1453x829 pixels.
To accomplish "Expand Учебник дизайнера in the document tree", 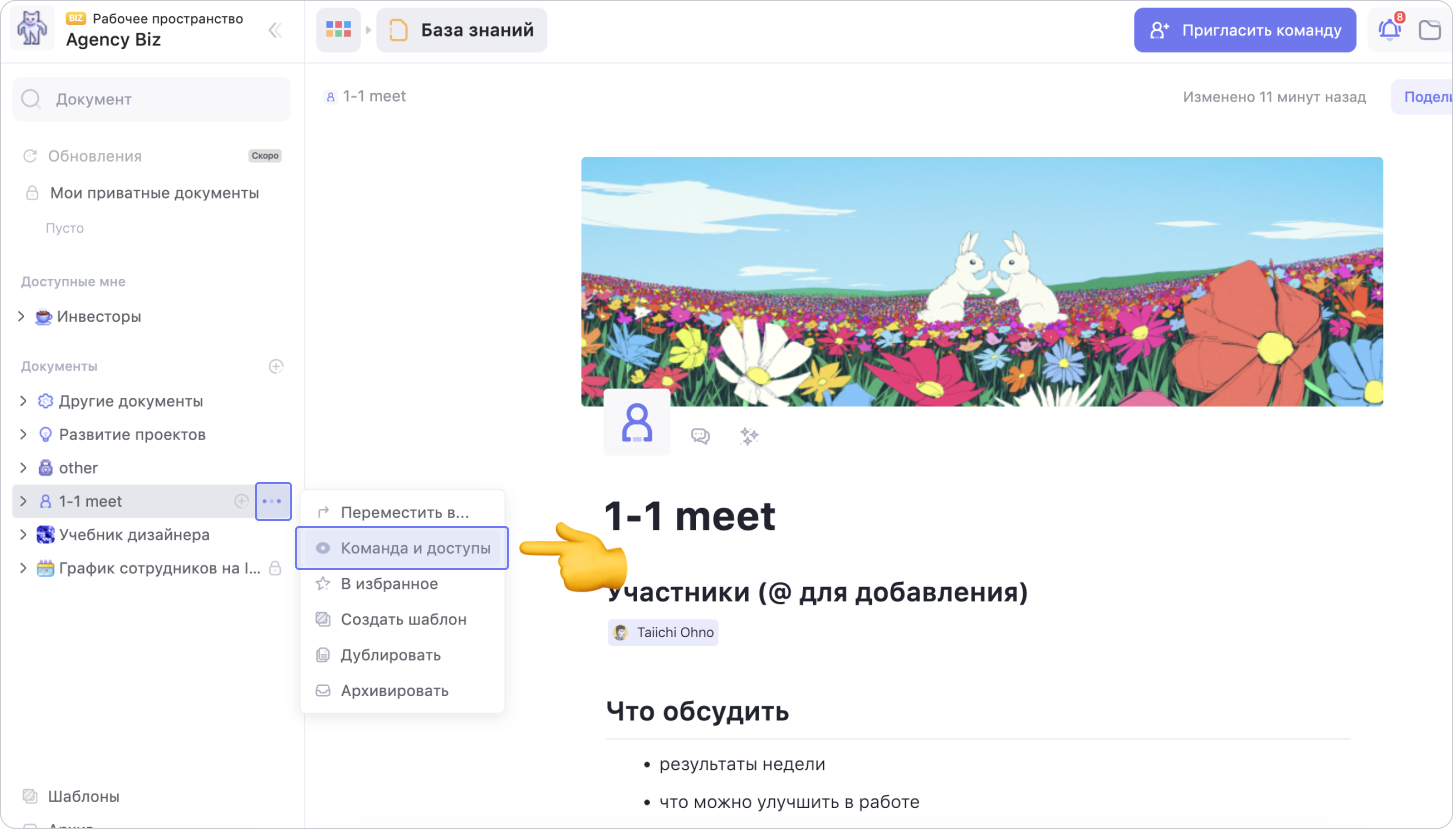I will point(23,535).
